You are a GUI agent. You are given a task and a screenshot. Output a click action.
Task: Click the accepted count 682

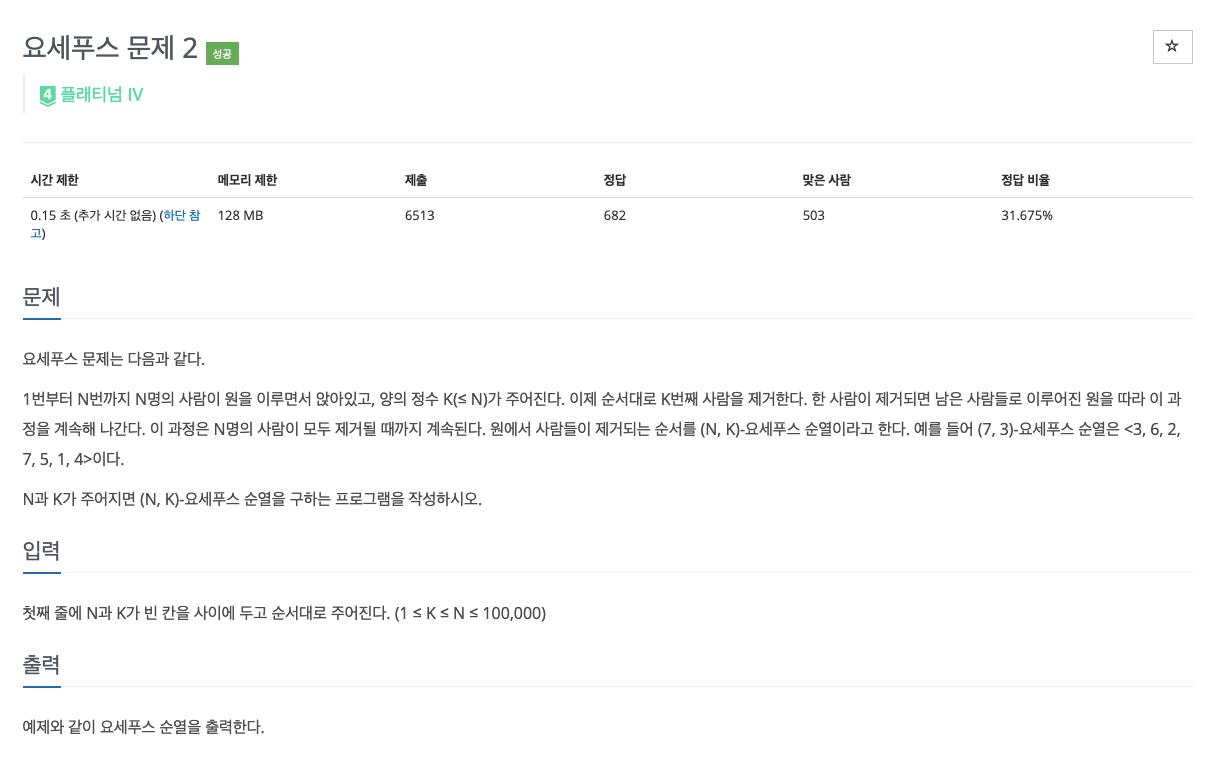click(614, 215)
